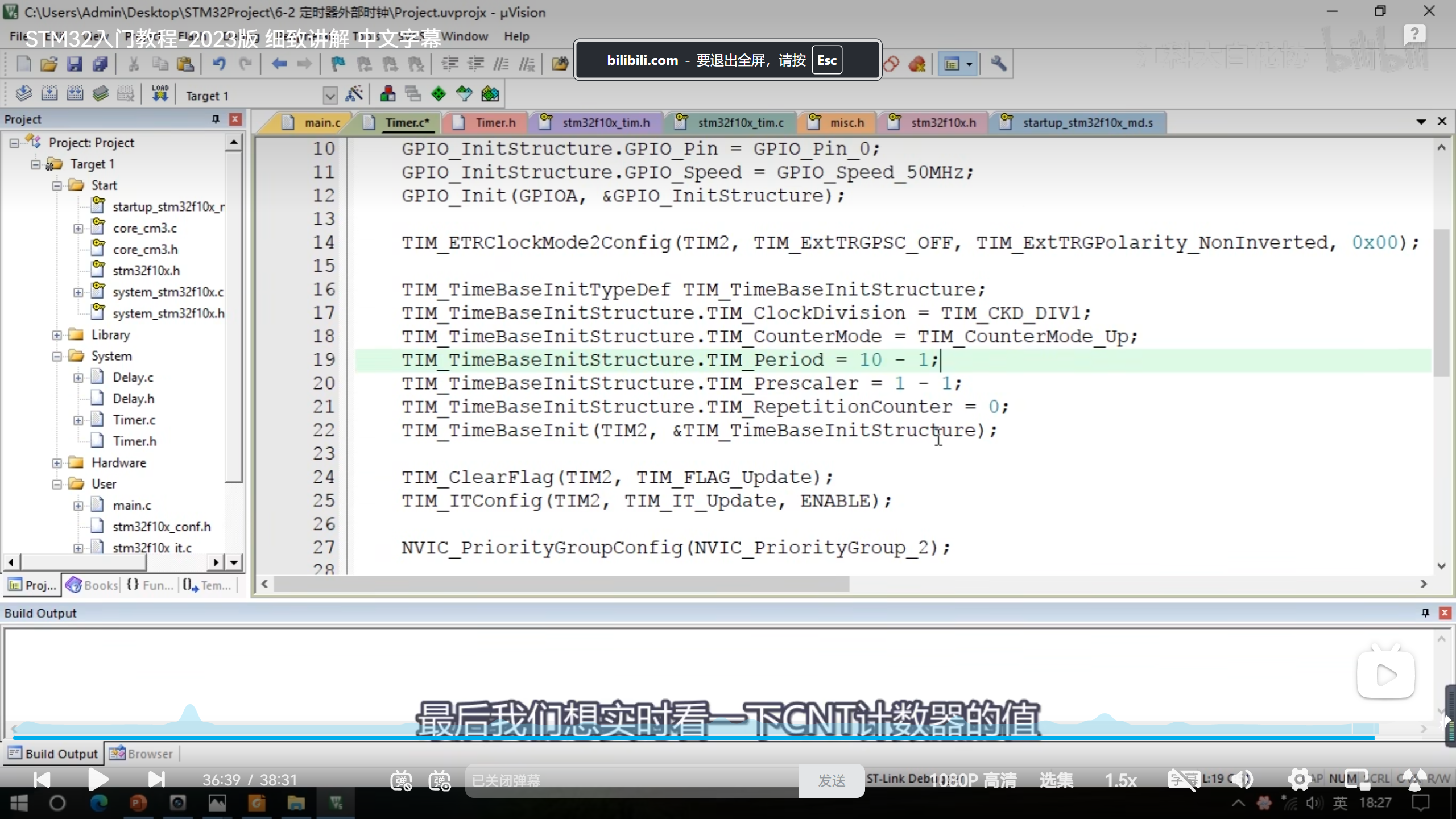Image resolution: width=1456 pixels, height=819 pixels.
Task: Click the Download to flash LOAD icon
Action: (160, 94)
